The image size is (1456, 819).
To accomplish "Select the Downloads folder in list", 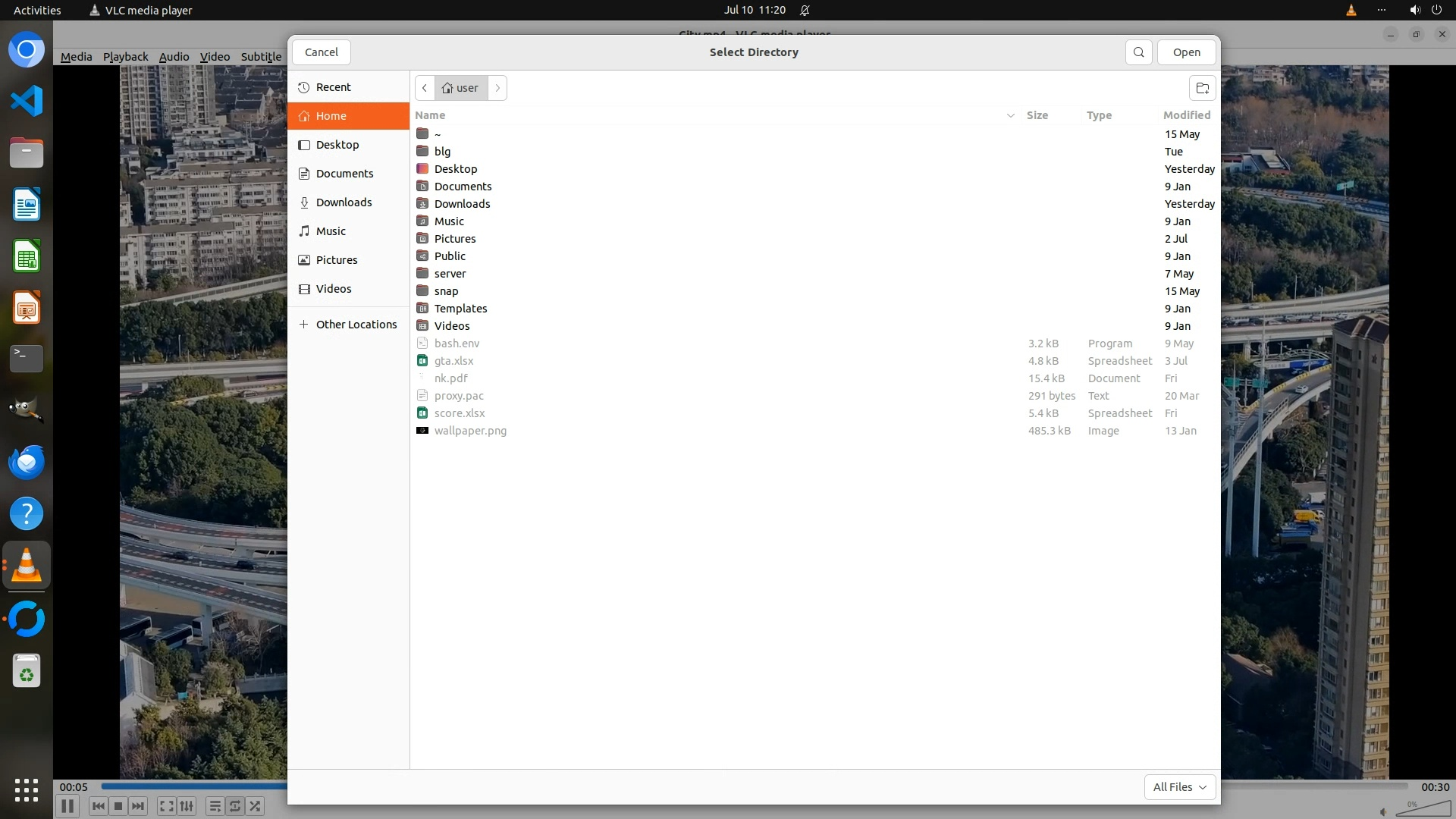I will pos(462,204).
